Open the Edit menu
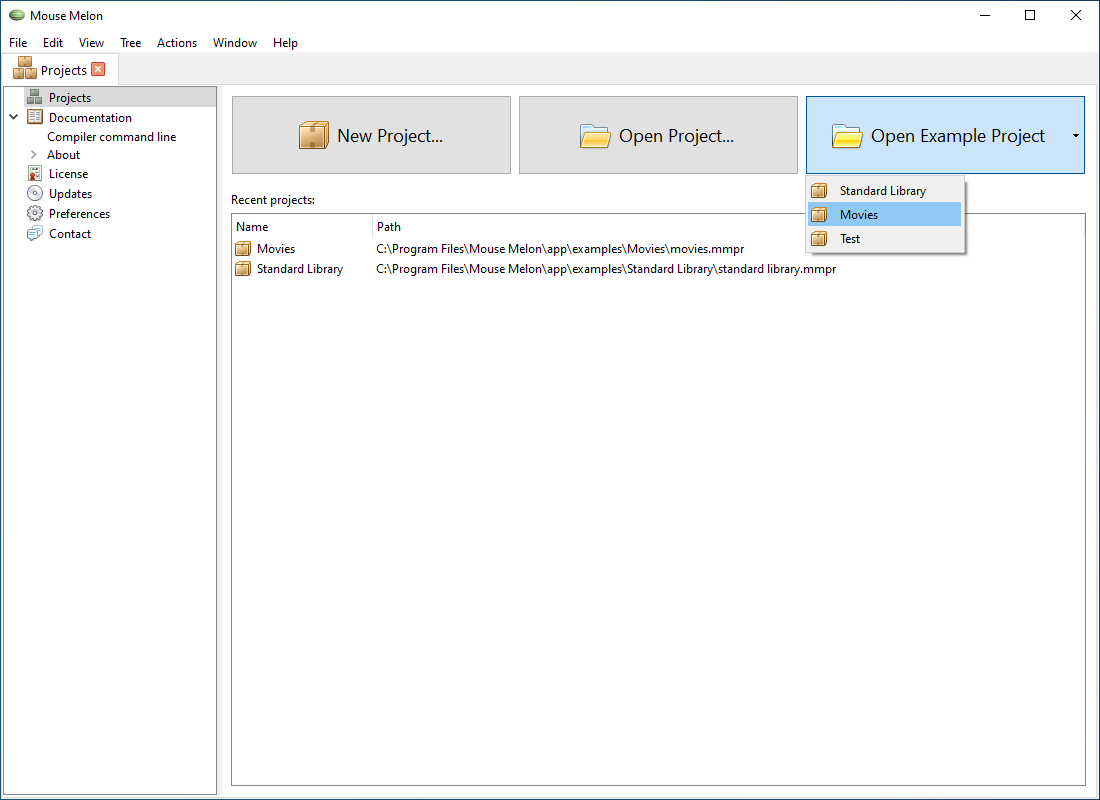 53,43
